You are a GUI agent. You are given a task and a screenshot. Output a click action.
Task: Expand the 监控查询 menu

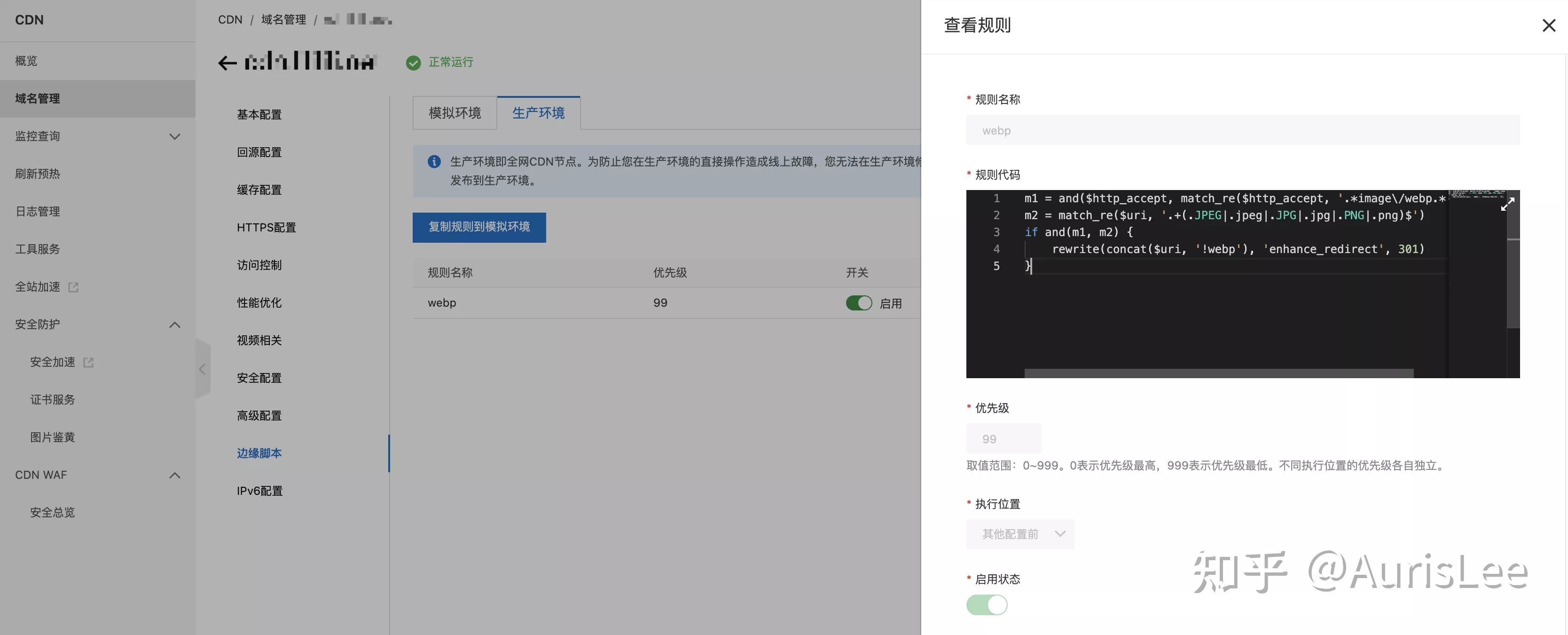point(175,136)
